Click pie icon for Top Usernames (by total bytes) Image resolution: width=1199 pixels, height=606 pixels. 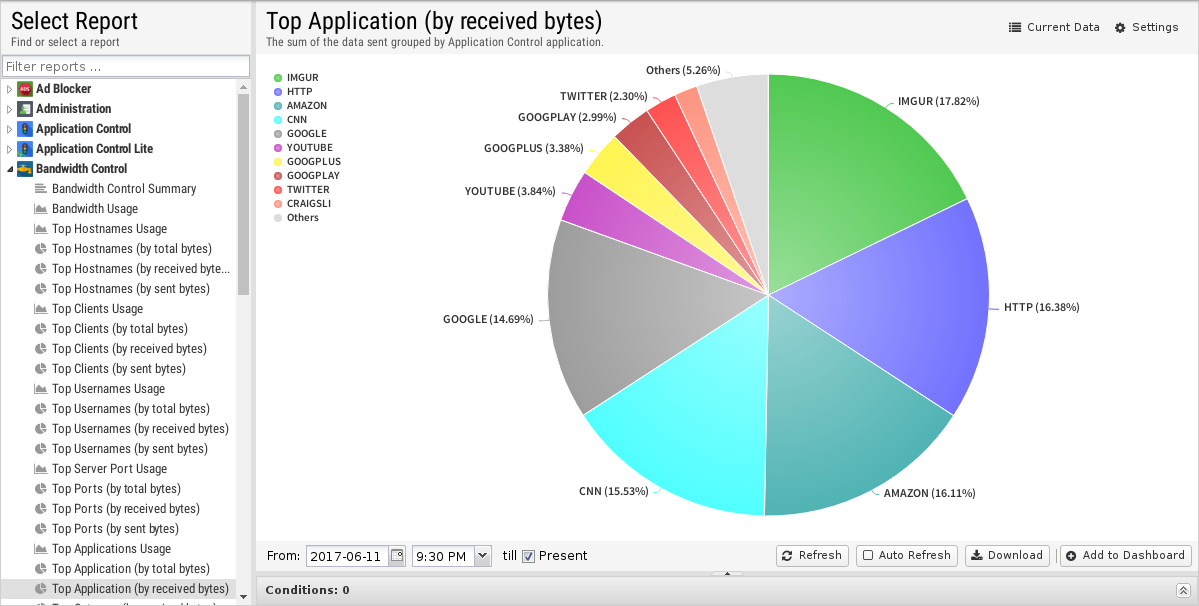[41, 409]
